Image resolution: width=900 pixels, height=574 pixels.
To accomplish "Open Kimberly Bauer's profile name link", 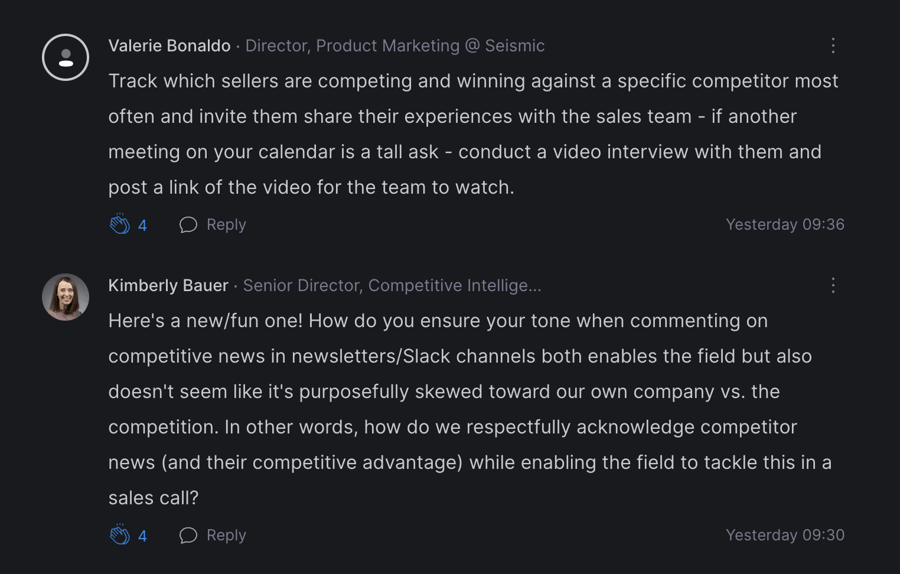I will click(x=168, y=286).
